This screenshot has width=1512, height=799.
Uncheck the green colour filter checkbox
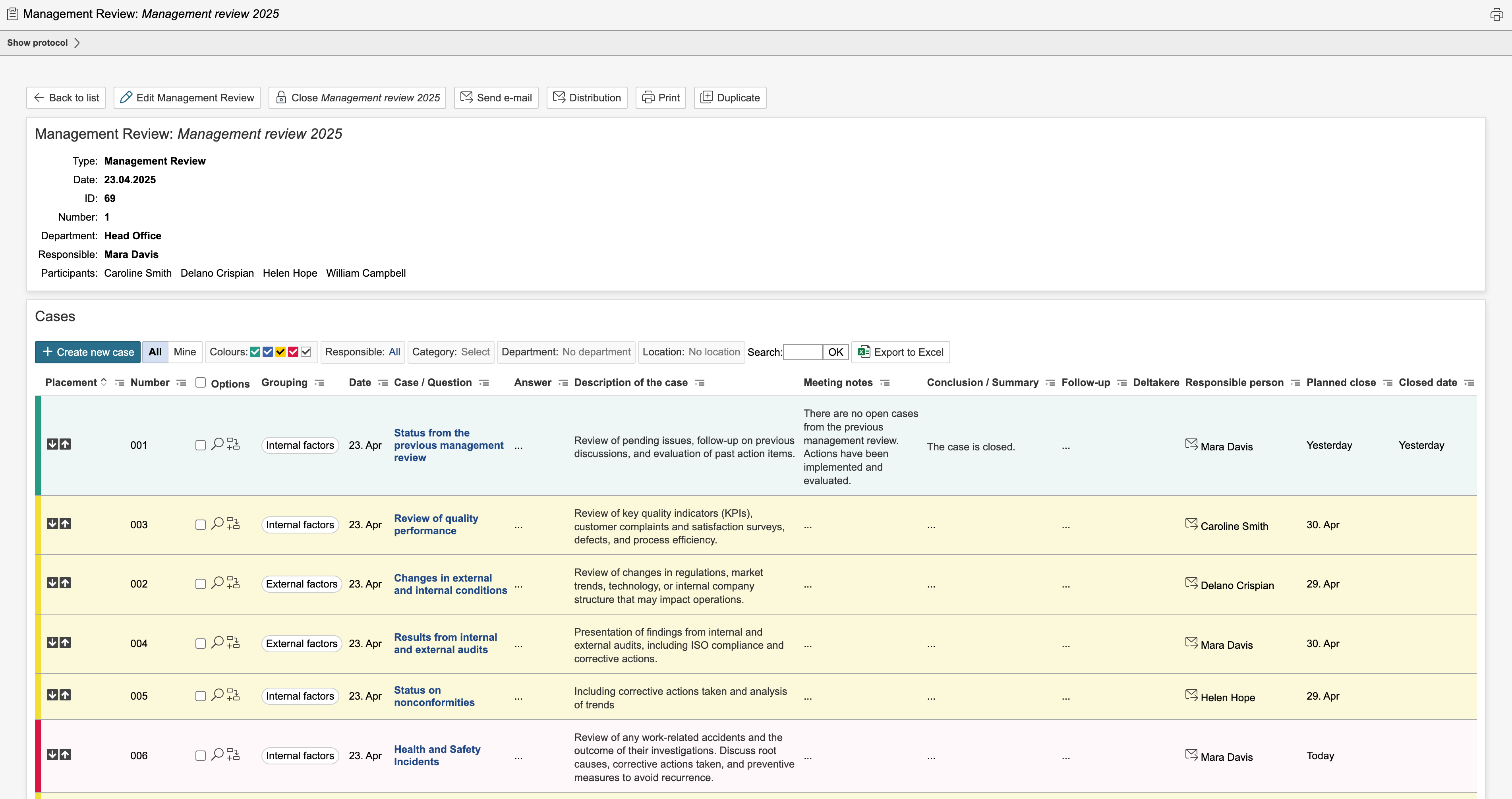pos(255,352)
